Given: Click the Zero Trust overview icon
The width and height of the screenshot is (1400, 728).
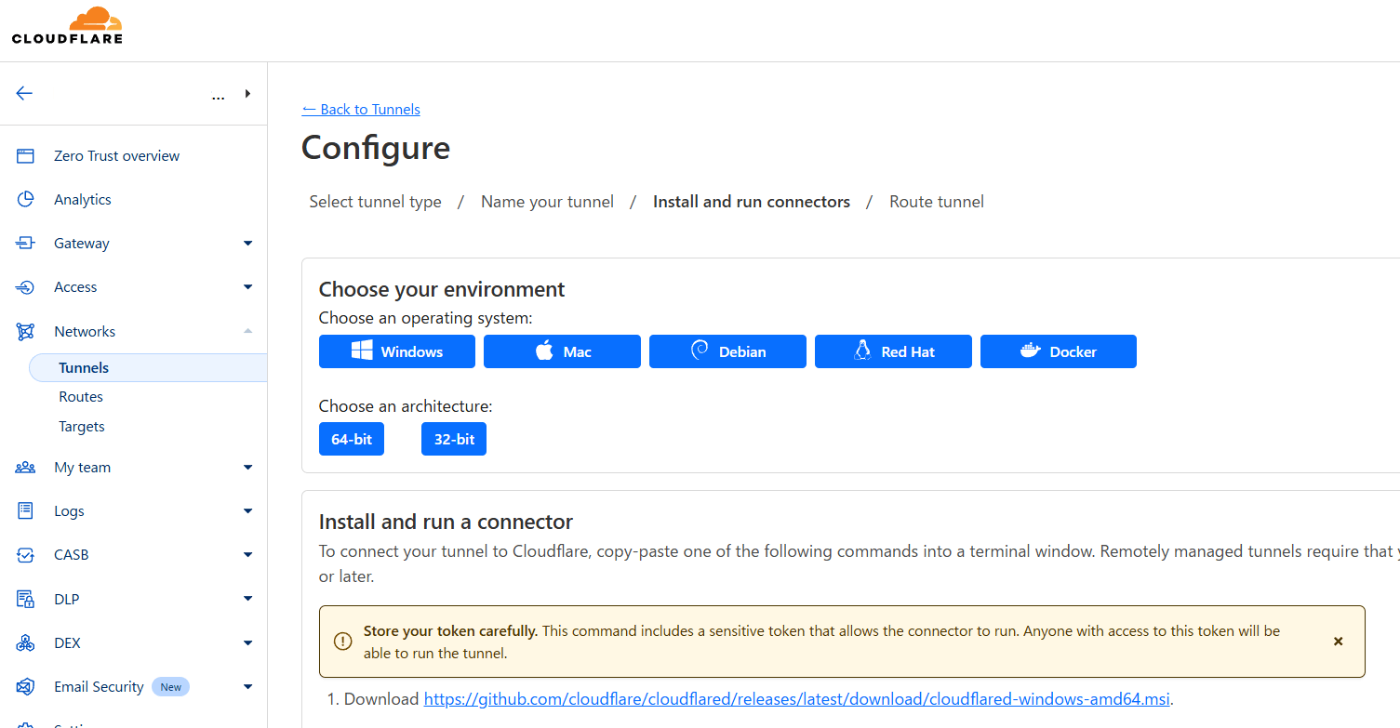Looking at the screenshot, I should (26, 156).
